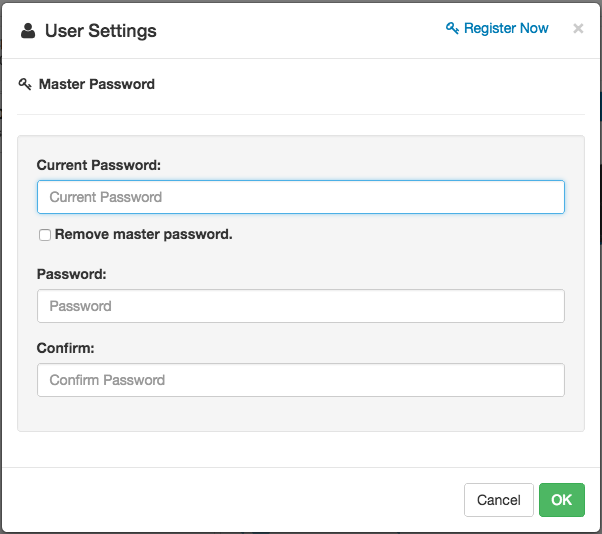Image resolution: width=602 pixels, height=534 pixels.
Task: Click the user silhouette icon in header
Action: coord(28,31)
